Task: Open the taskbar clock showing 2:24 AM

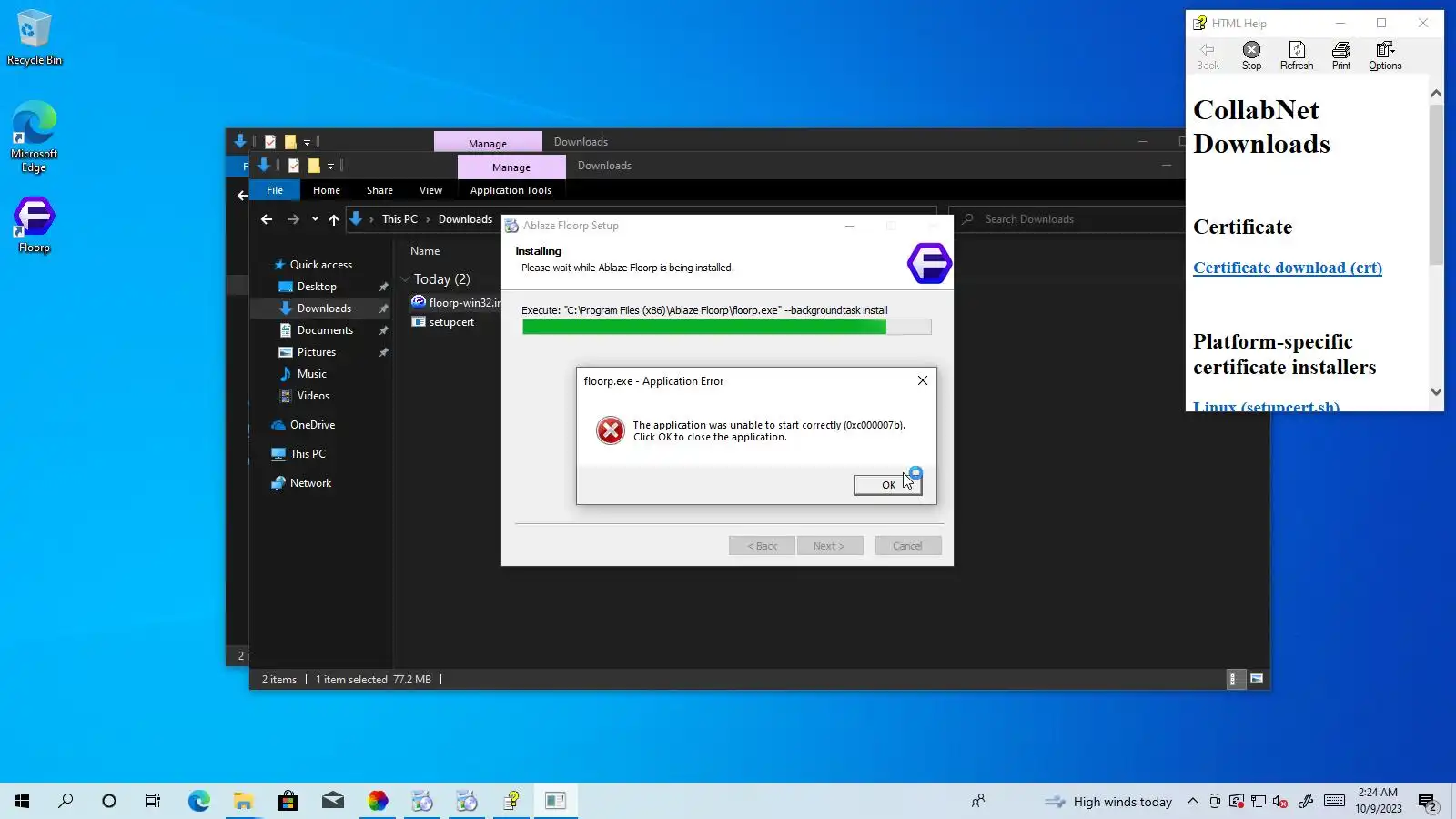Action: (1378, 801)
